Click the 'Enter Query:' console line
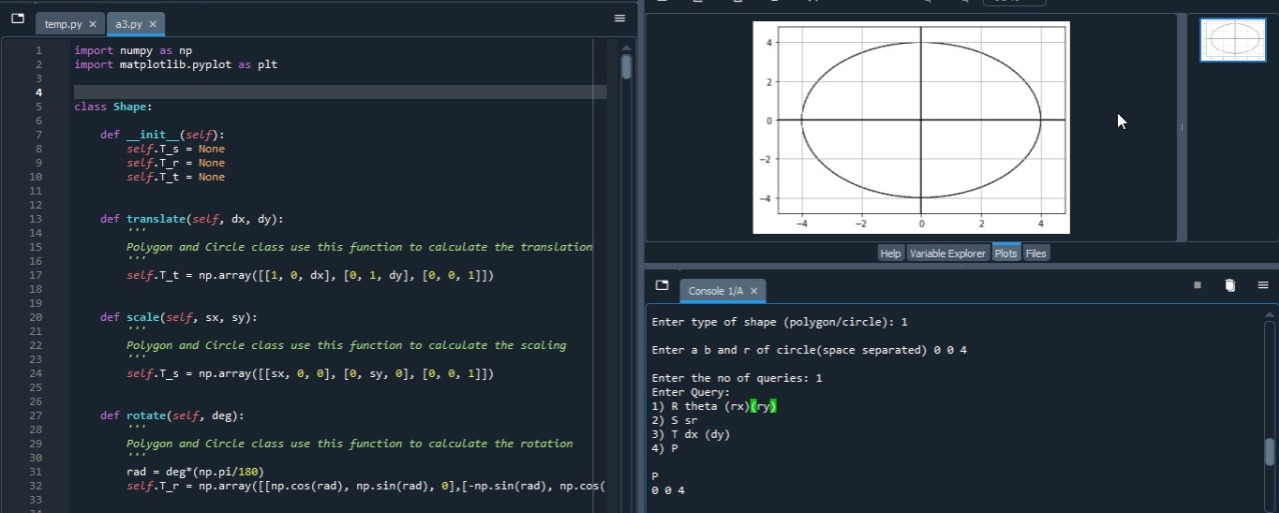The width and height of the screenshot is (1279, 513). tap(691, 392)
